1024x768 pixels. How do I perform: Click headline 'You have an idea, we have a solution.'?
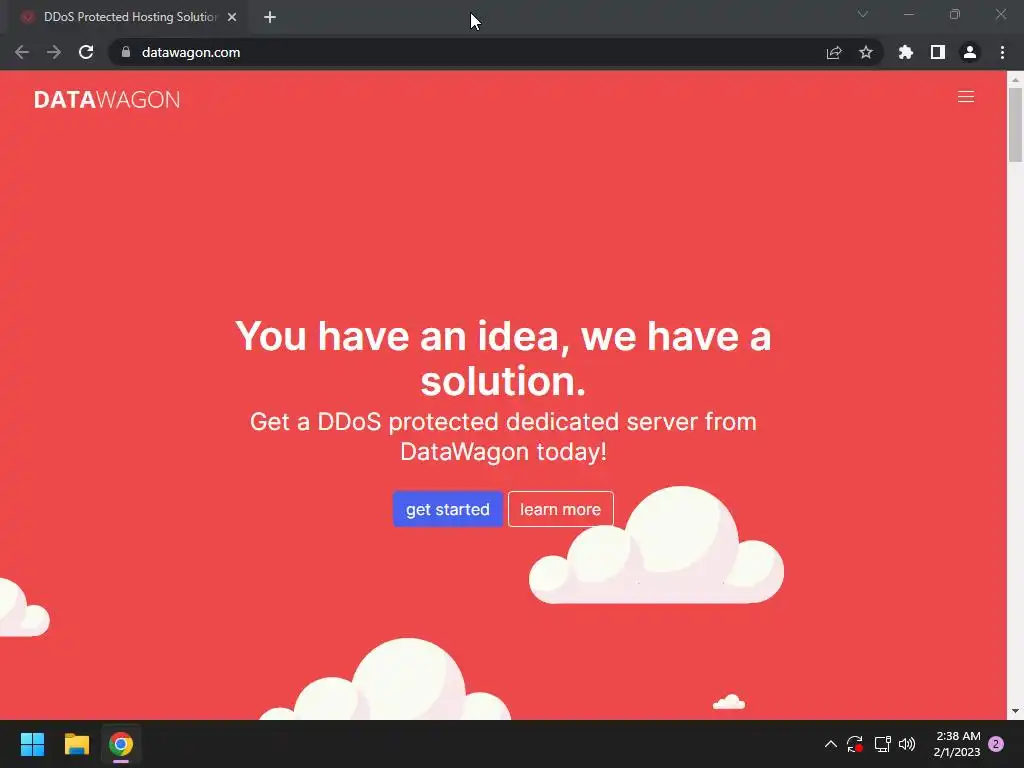(503, 359)
